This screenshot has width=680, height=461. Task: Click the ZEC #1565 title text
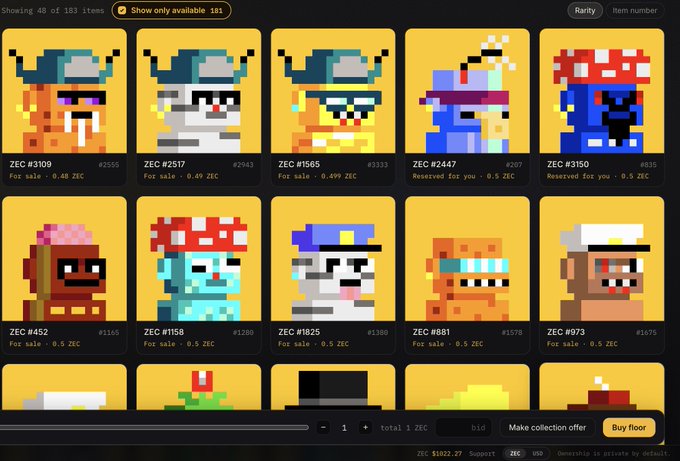[299, 164]
